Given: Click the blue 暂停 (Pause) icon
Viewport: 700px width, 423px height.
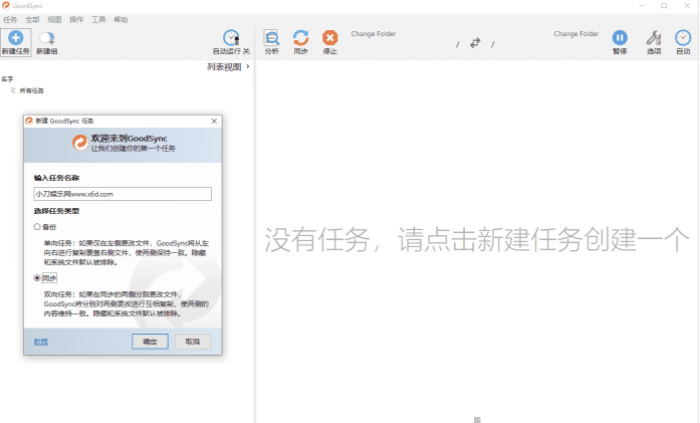Looking at the screenshot, I should point(620,38).
